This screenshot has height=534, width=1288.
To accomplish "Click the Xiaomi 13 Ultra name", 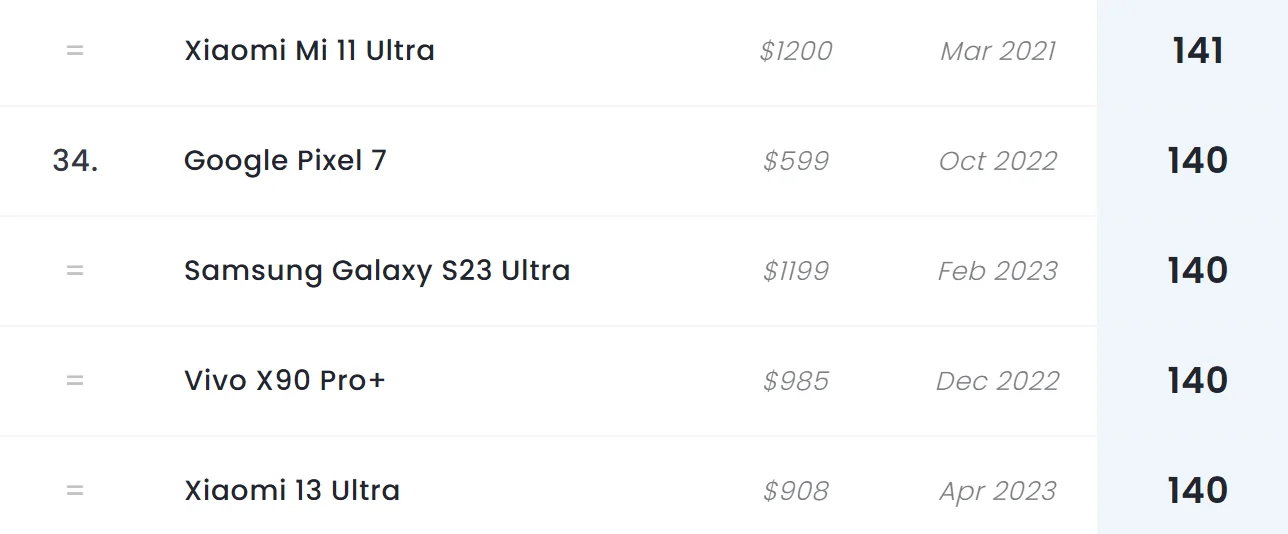I will click(292, 491).
